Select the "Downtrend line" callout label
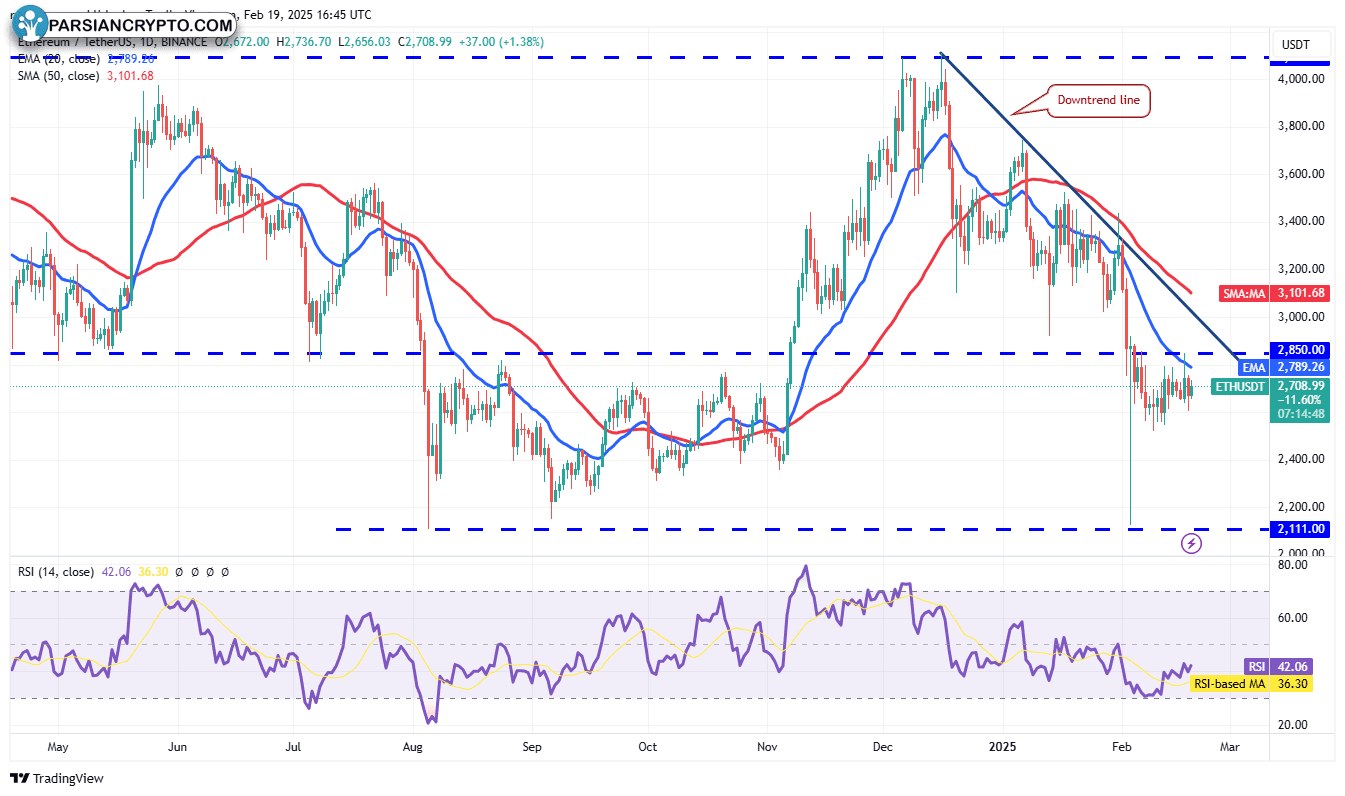Image resolution: width=1345 pixels, height=796 pixels. click(1100, 100)
